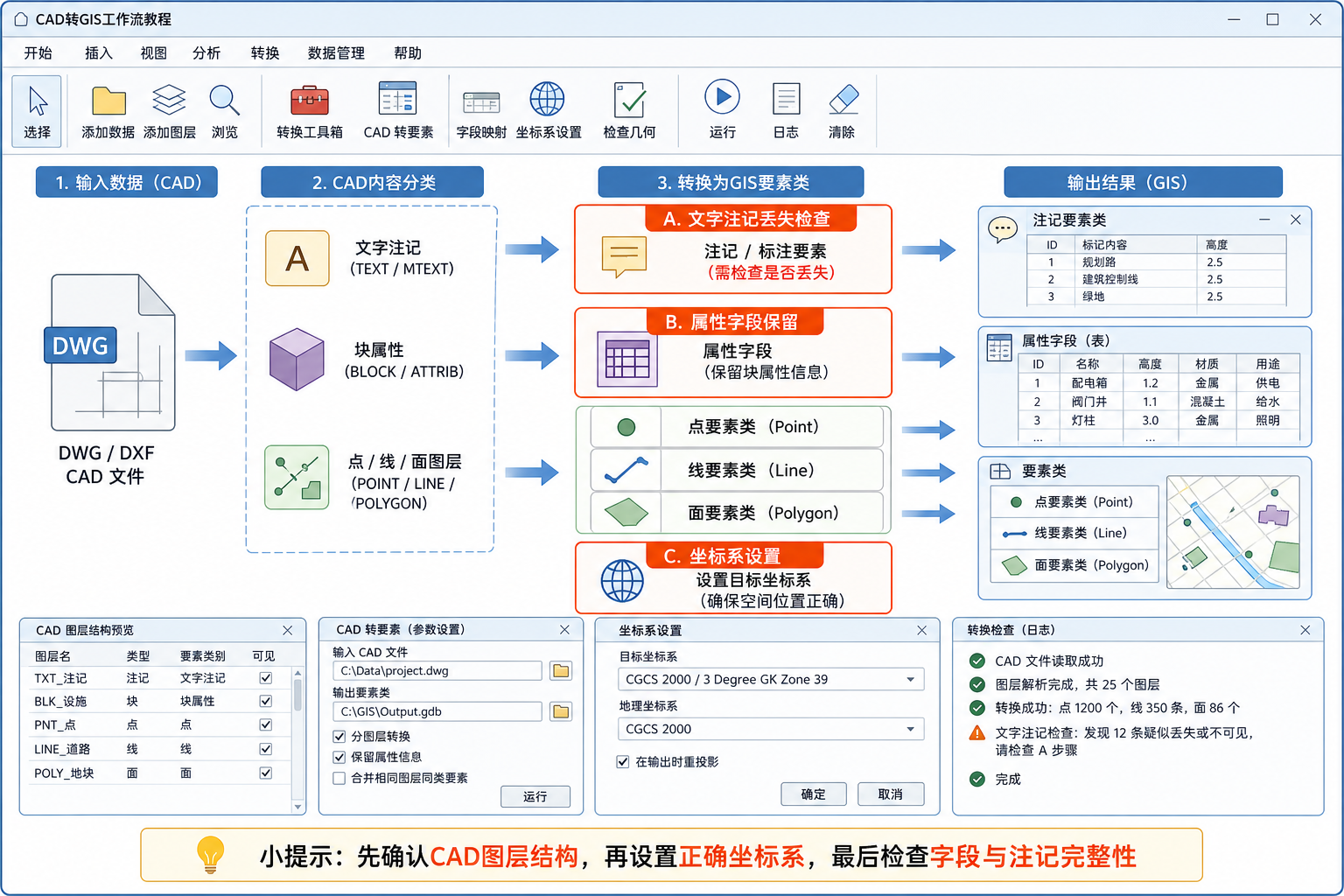Open the 日志 log icon
1344x896 pixels.
[786, 99]
